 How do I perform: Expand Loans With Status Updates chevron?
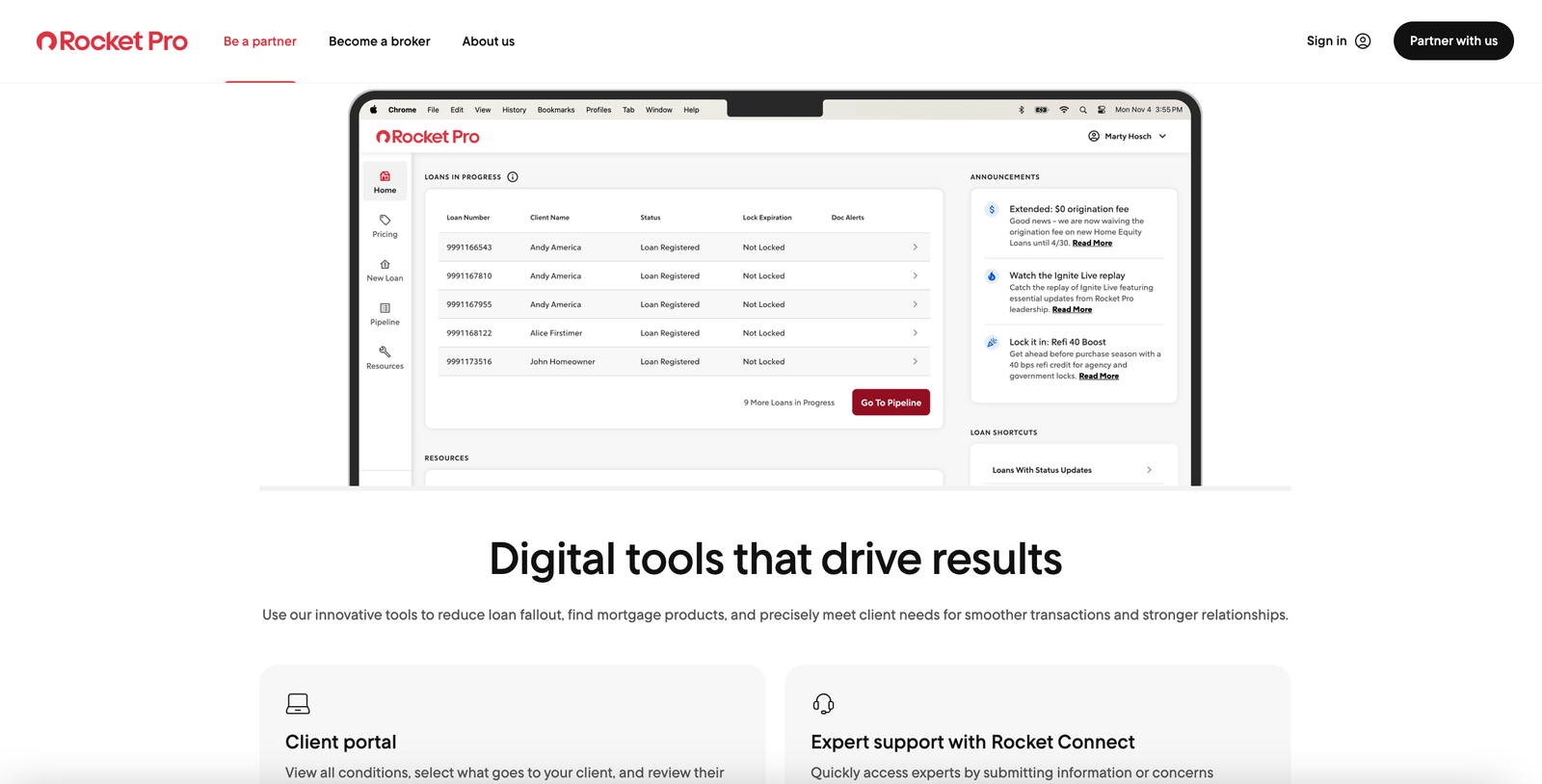click(1149, 470)
